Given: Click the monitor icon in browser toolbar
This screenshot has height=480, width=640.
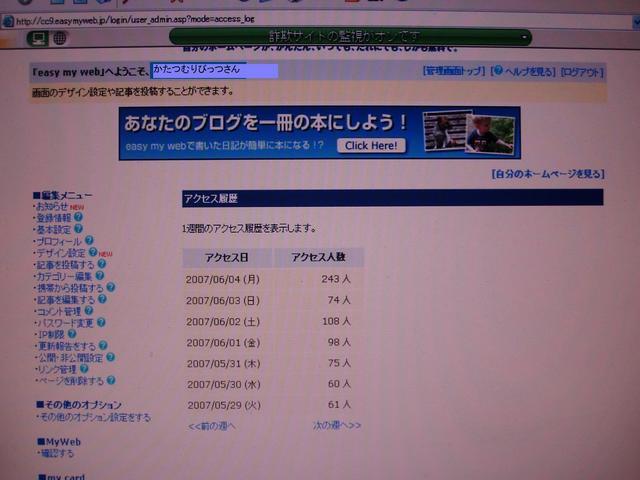Looking at the screenshot, I should click(x=38, y=38).
